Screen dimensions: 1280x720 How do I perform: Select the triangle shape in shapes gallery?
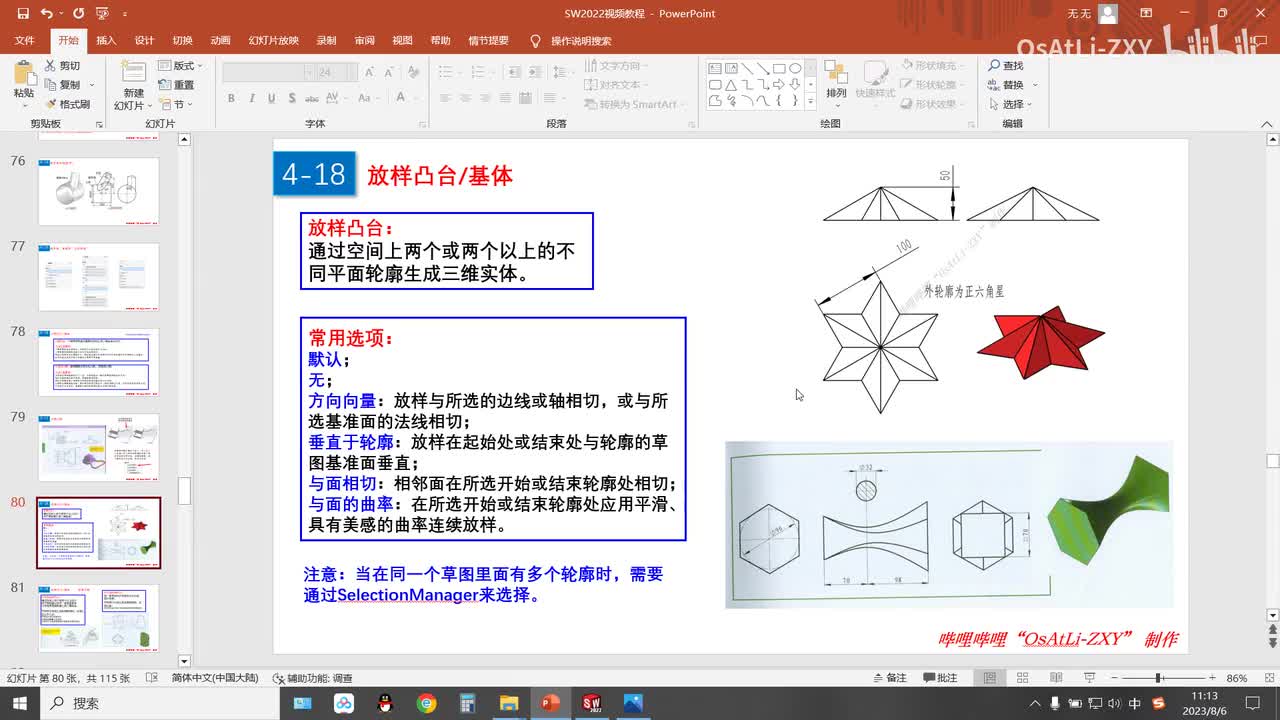pyautogui.click(x=731, y=85)
